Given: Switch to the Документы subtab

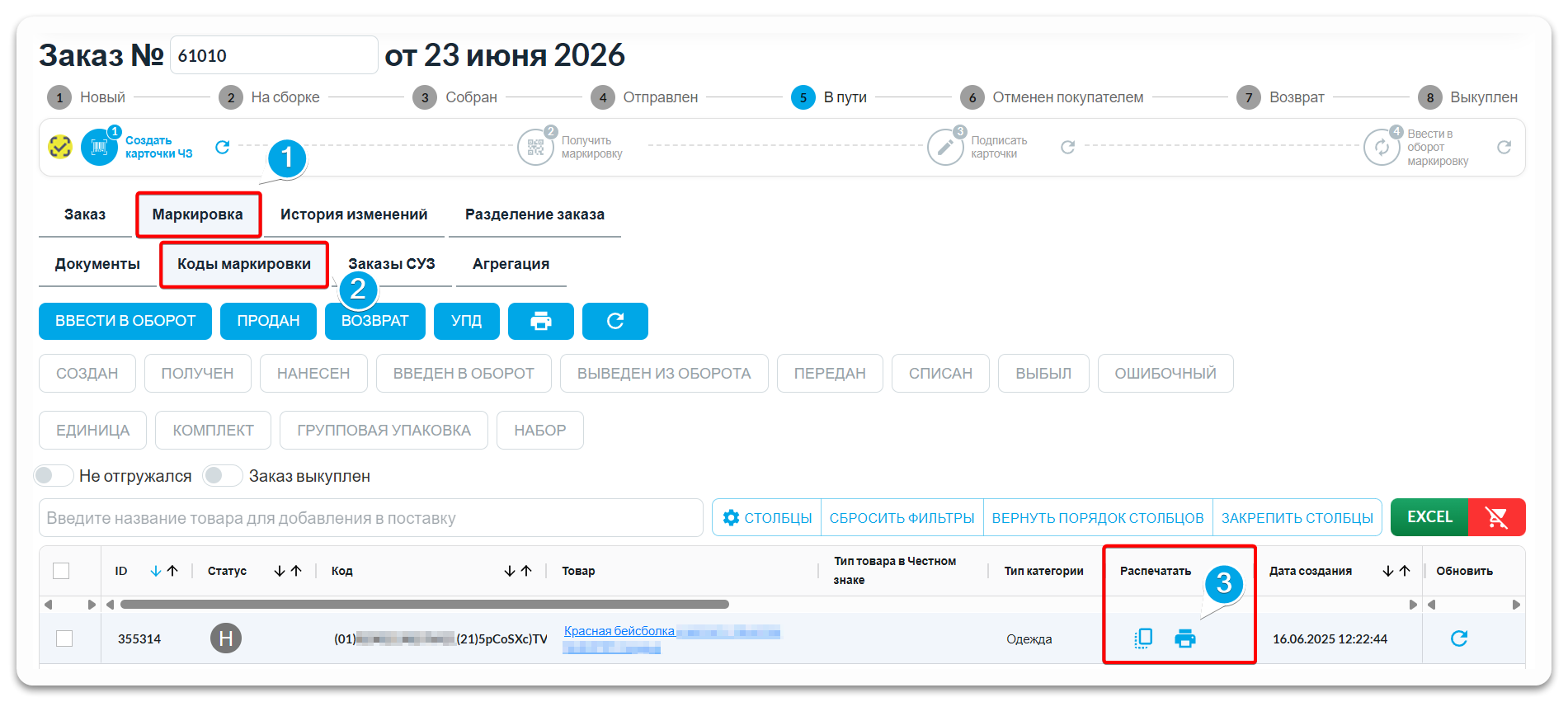Looking at the screenshot, I should (x=97, y=264).
